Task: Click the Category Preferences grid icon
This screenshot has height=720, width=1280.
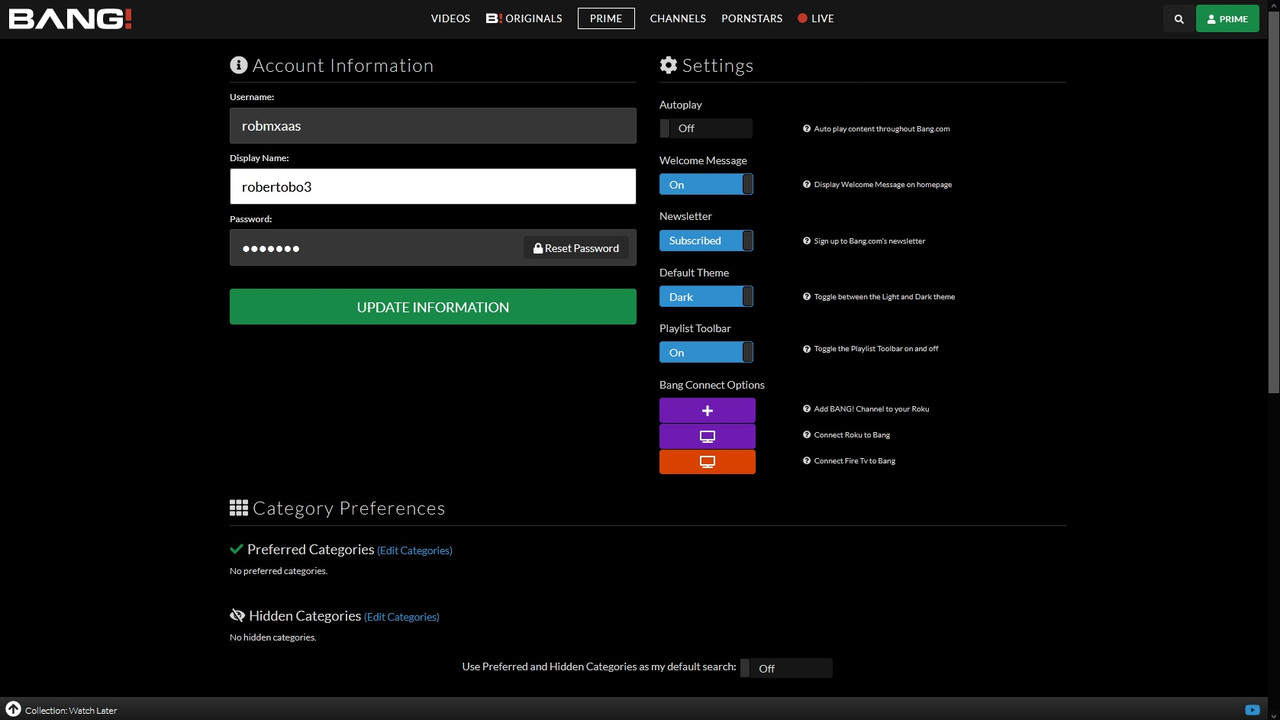Action: [238, 508]
